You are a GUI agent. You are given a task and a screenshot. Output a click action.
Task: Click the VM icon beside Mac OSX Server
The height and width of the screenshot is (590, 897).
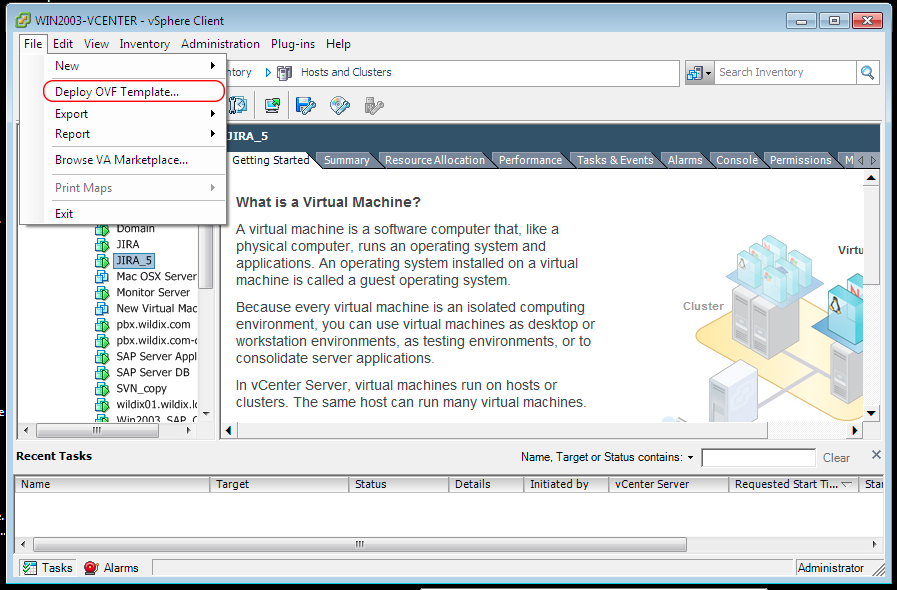102,277
